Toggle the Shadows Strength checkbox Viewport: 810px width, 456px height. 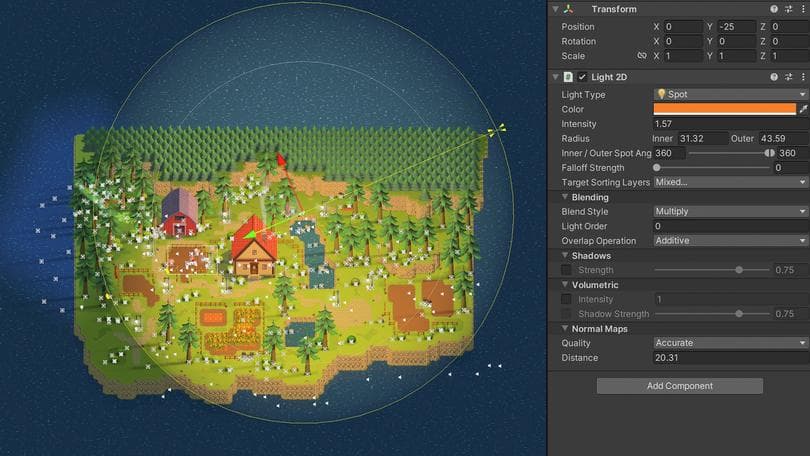coord(566,270)
